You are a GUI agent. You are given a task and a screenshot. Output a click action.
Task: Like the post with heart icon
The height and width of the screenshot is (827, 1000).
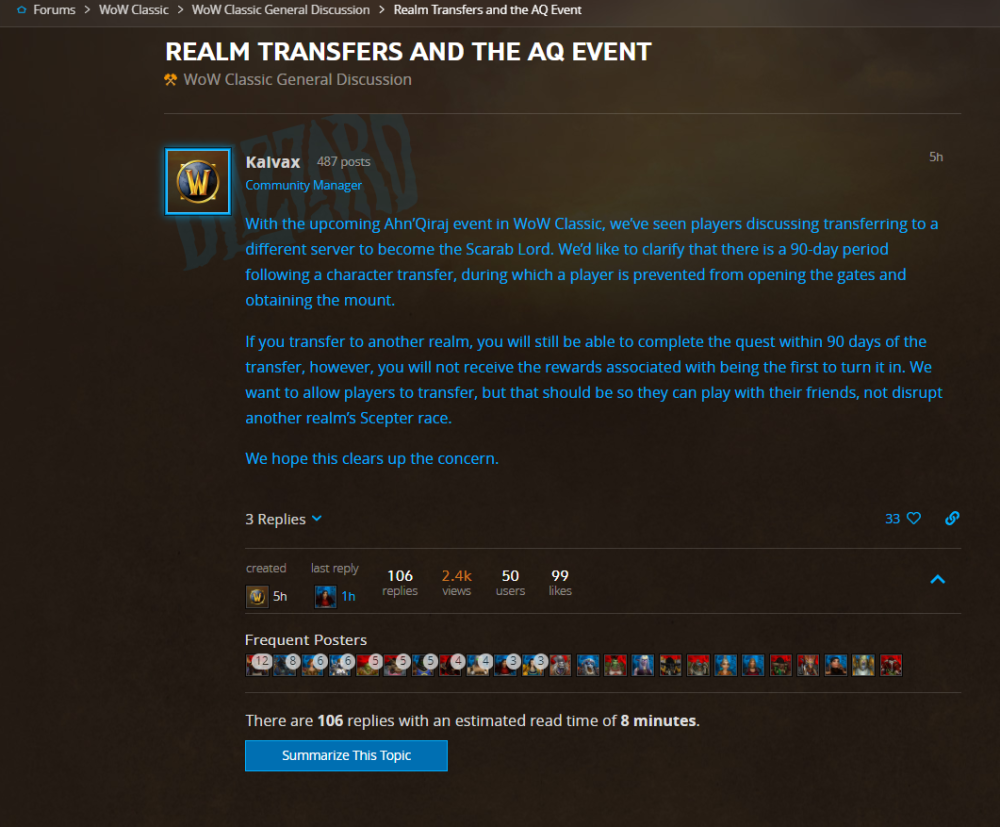(x=914, y=518)
